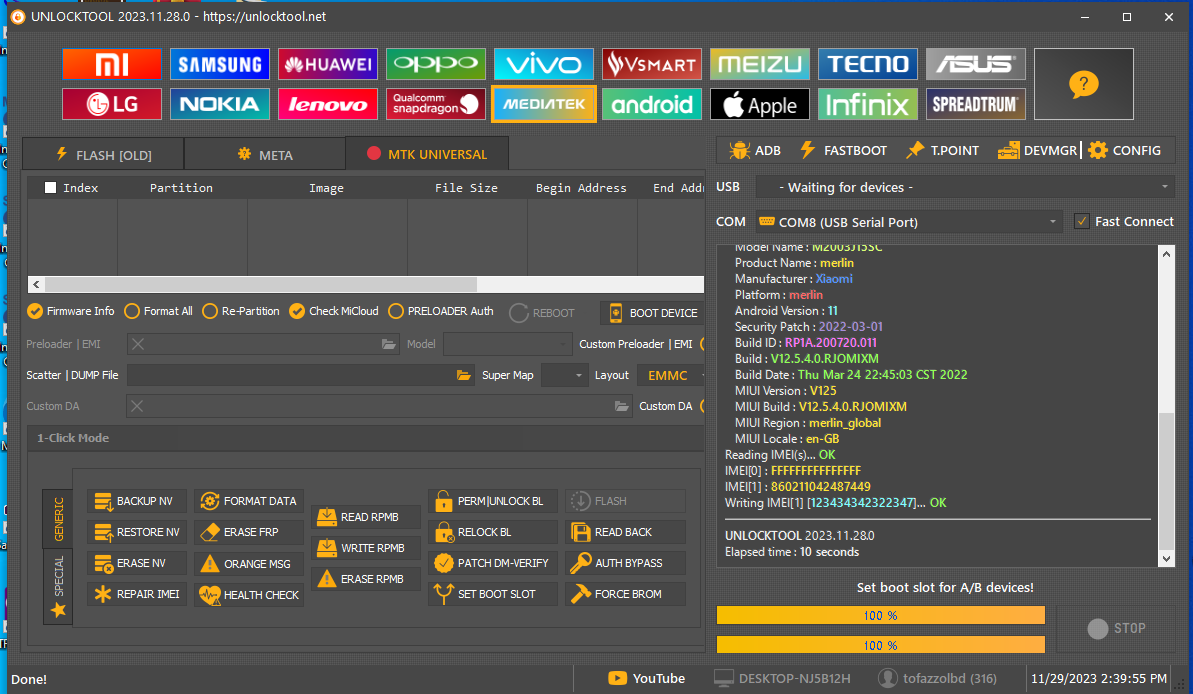This screenshot has height=694, width=1193.
Task: Click the scatter file browse folder icon
Action: 464,375
